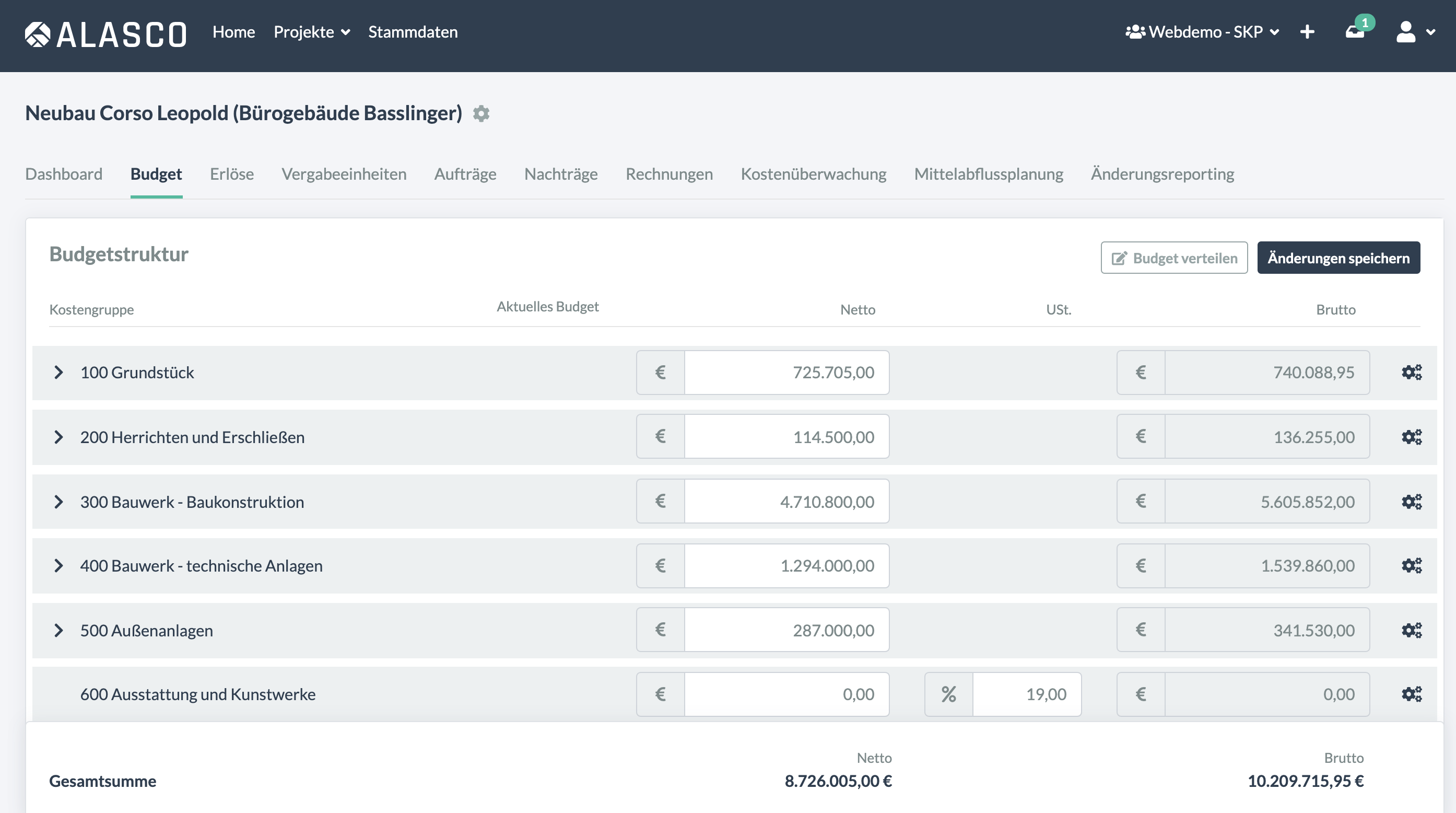Open settings gears for 200 Herrichten und Erschließen
Viewport: 1456px width, 813px height.
click(x=1411, y=437)
